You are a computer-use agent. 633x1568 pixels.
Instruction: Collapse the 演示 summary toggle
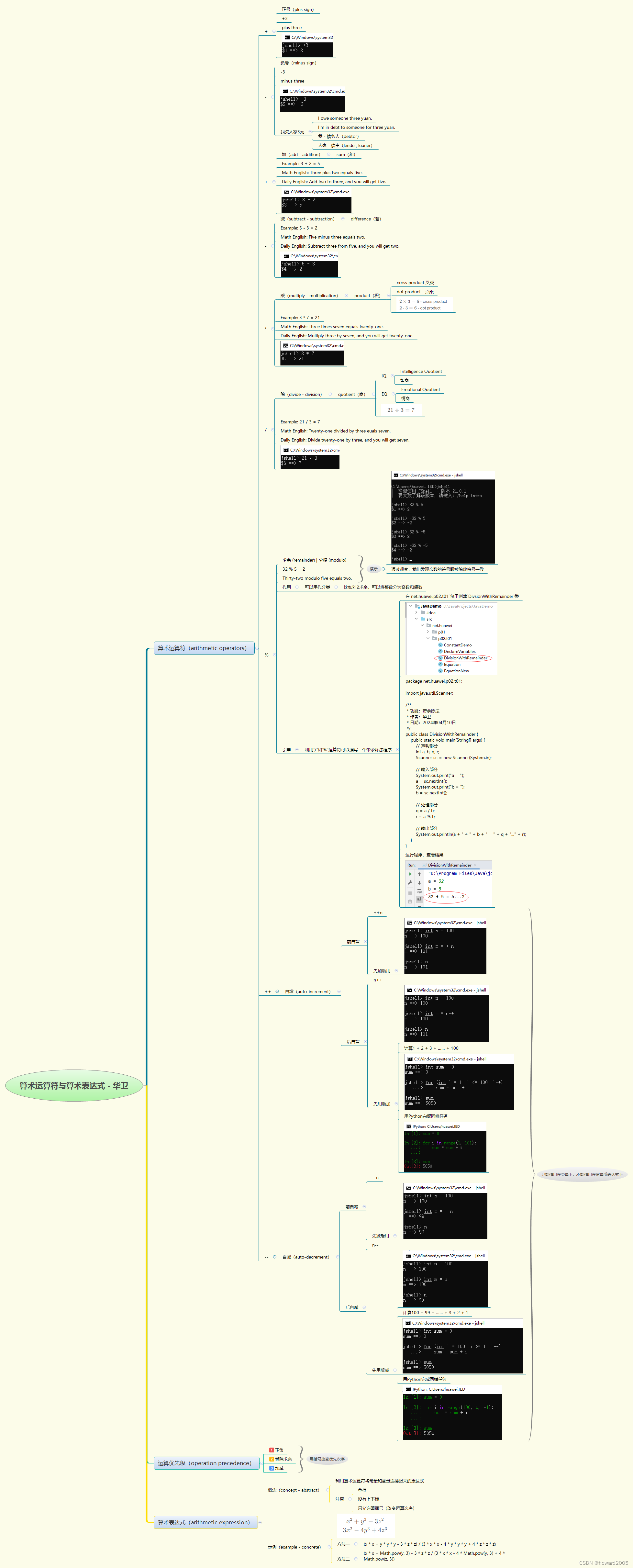pyautogui.click(x=383, y=569)
